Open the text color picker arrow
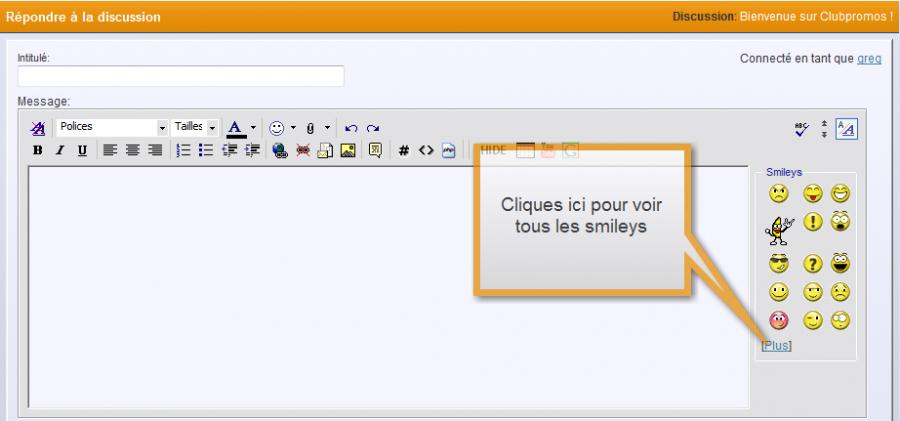900x421 pixels. click(x=253, y=128)
